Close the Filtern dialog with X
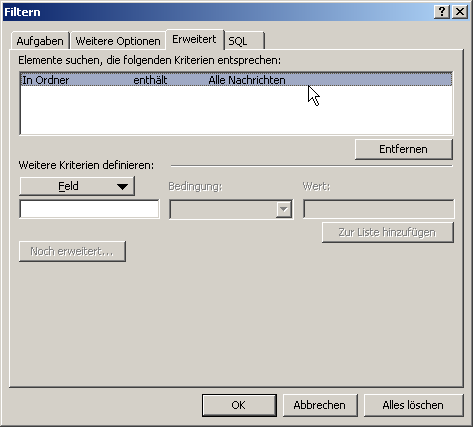473x427 pixels. tap(460, 12)
